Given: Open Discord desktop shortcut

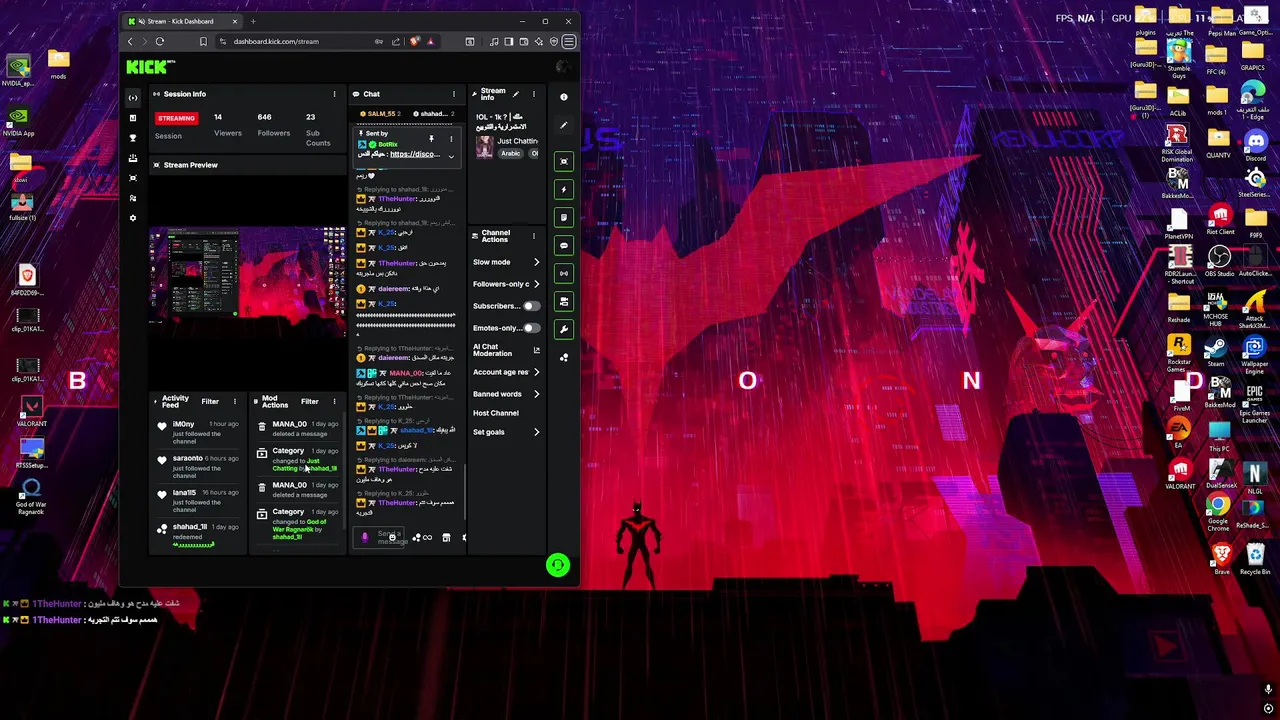Looking at the screenshot, I should (x=1255, y=145).
